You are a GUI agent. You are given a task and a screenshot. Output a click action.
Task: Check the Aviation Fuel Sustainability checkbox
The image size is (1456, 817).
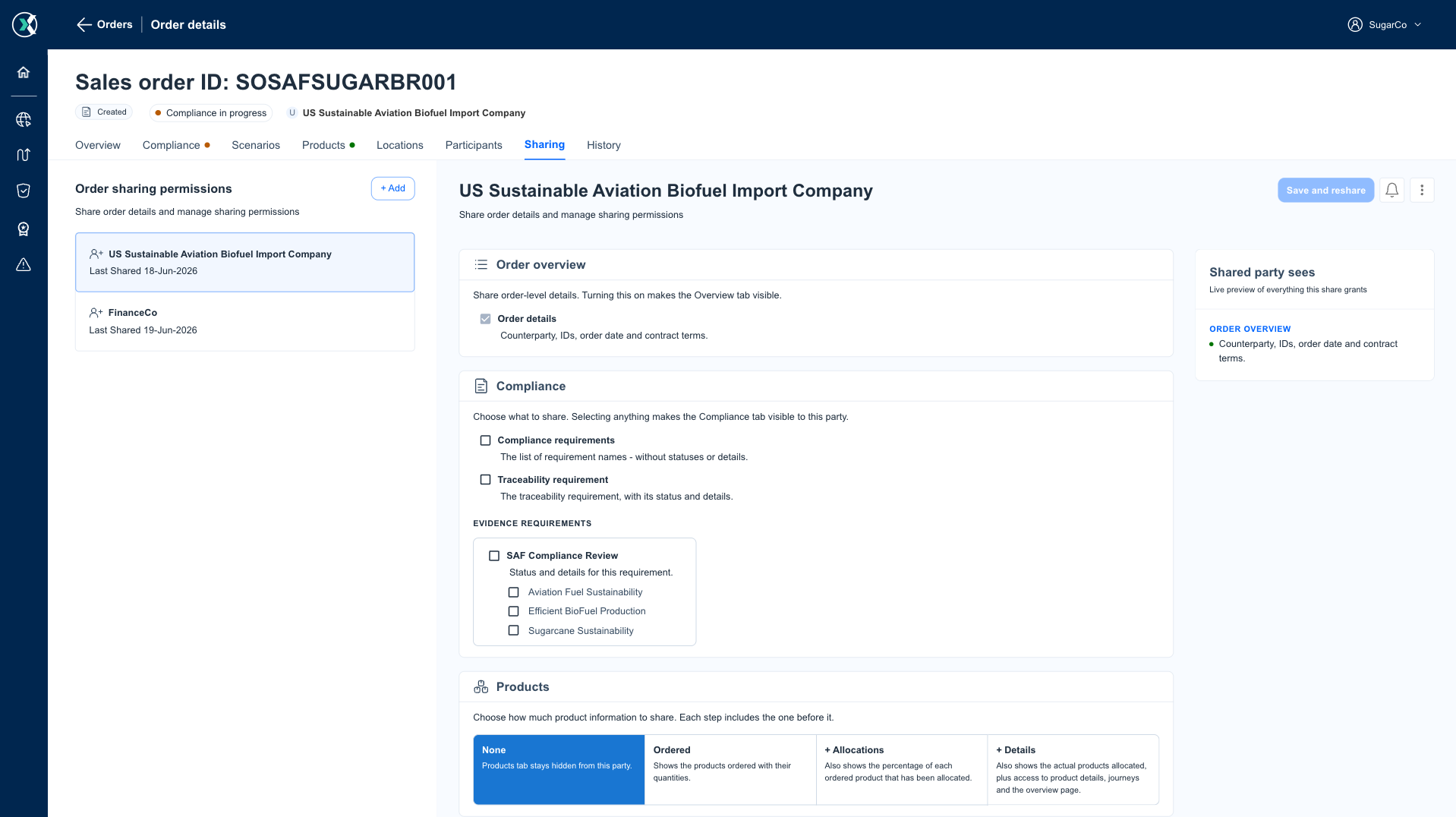tap(514, 592)
